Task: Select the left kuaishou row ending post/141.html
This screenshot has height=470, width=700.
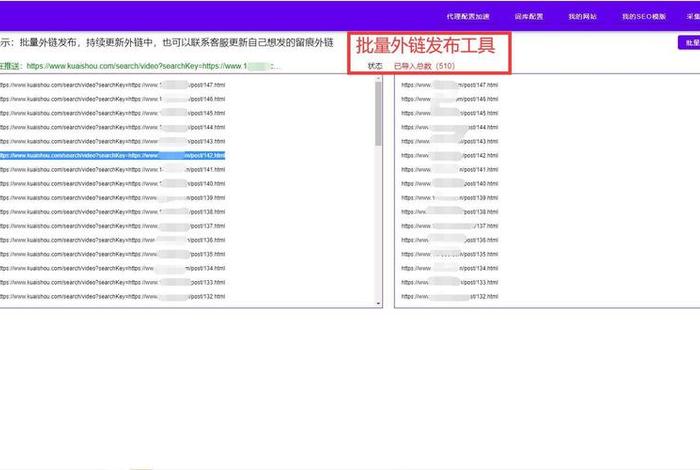Action: coord(112,170)
